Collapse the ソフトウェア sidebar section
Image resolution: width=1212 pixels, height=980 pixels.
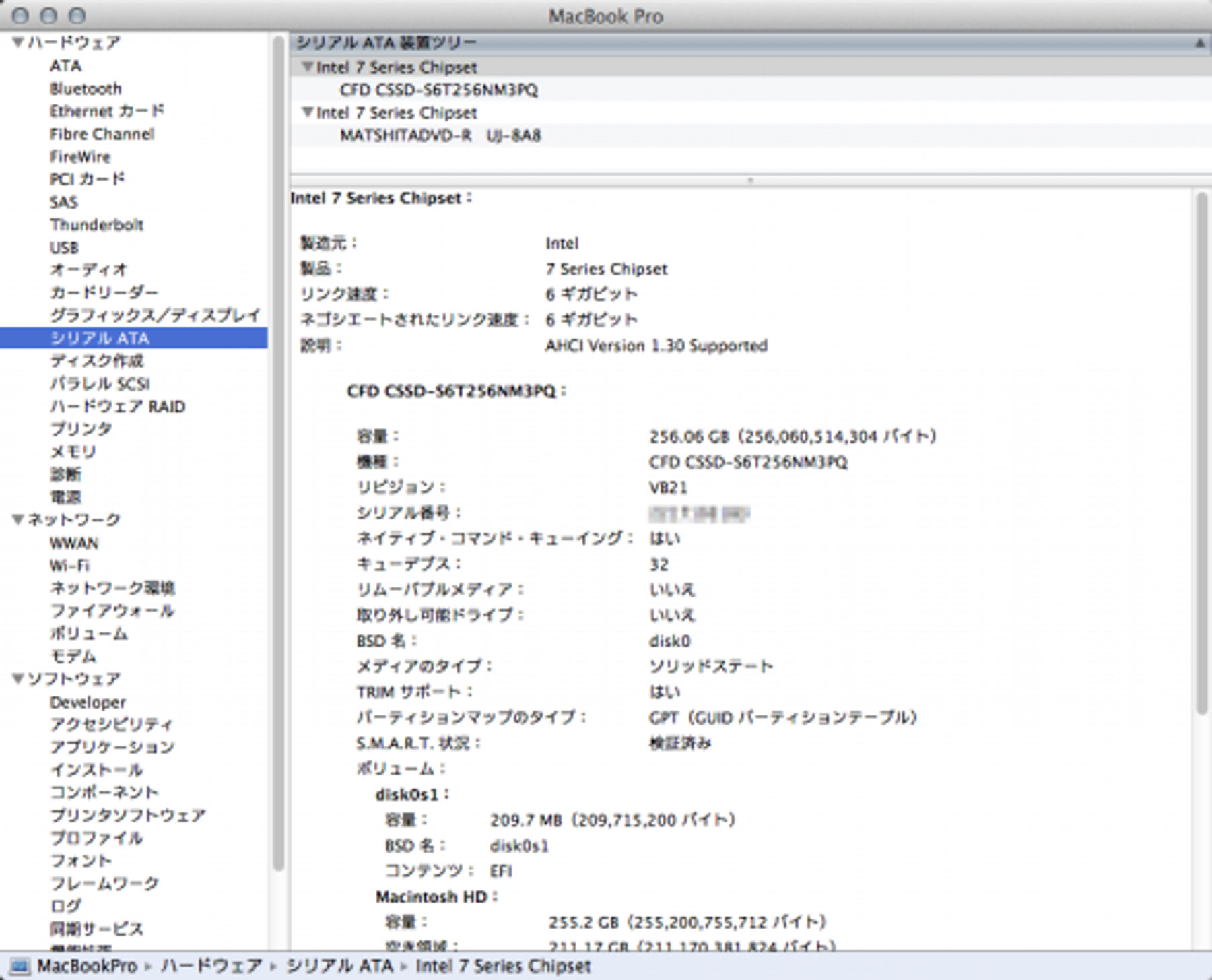(18, 679)
